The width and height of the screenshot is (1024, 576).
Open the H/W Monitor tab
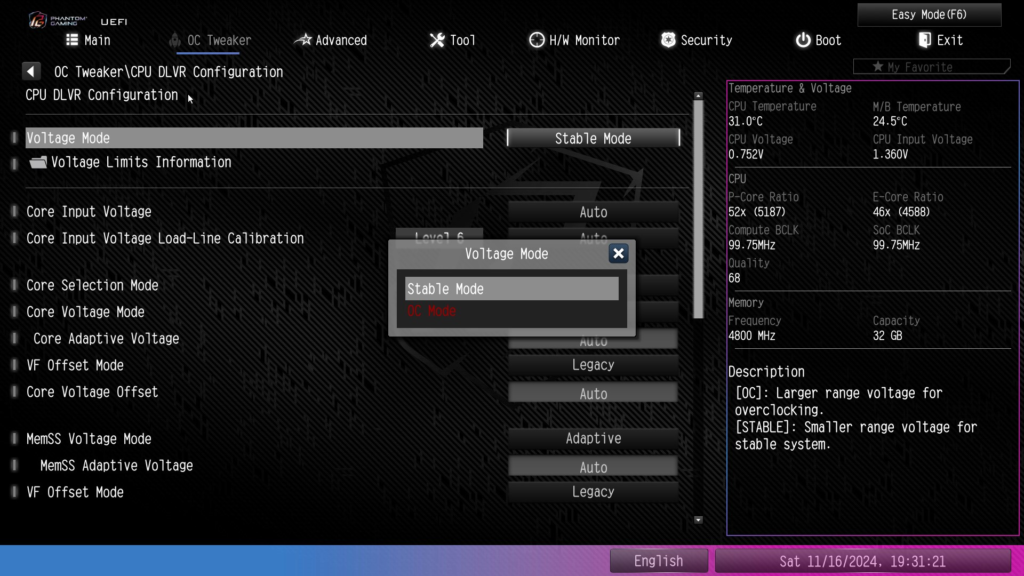coord(574,40)
